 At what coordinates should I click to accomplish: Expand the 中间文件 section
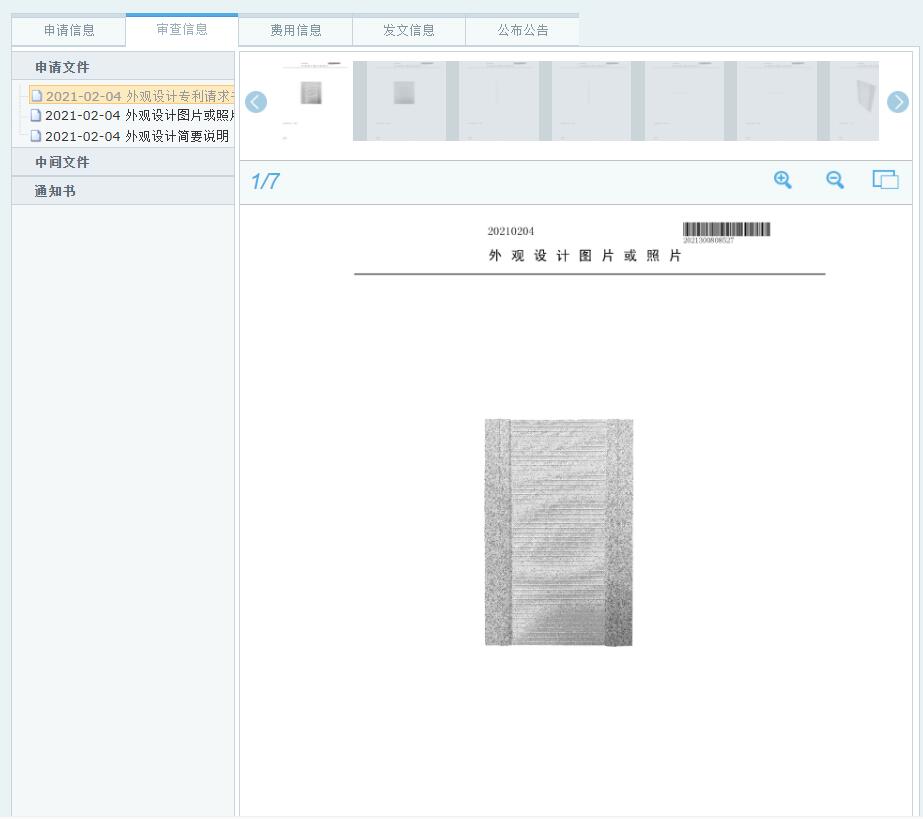62,162
